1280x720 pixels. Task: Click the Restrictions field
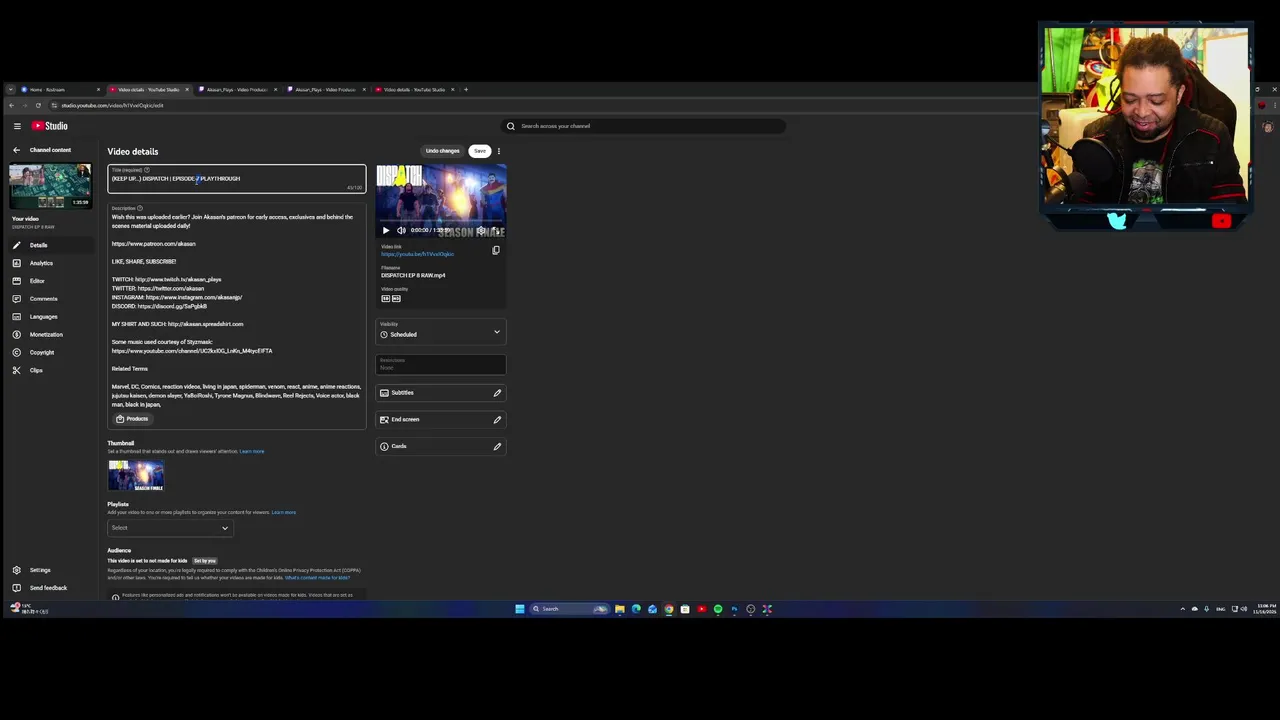tap(441, 364)
